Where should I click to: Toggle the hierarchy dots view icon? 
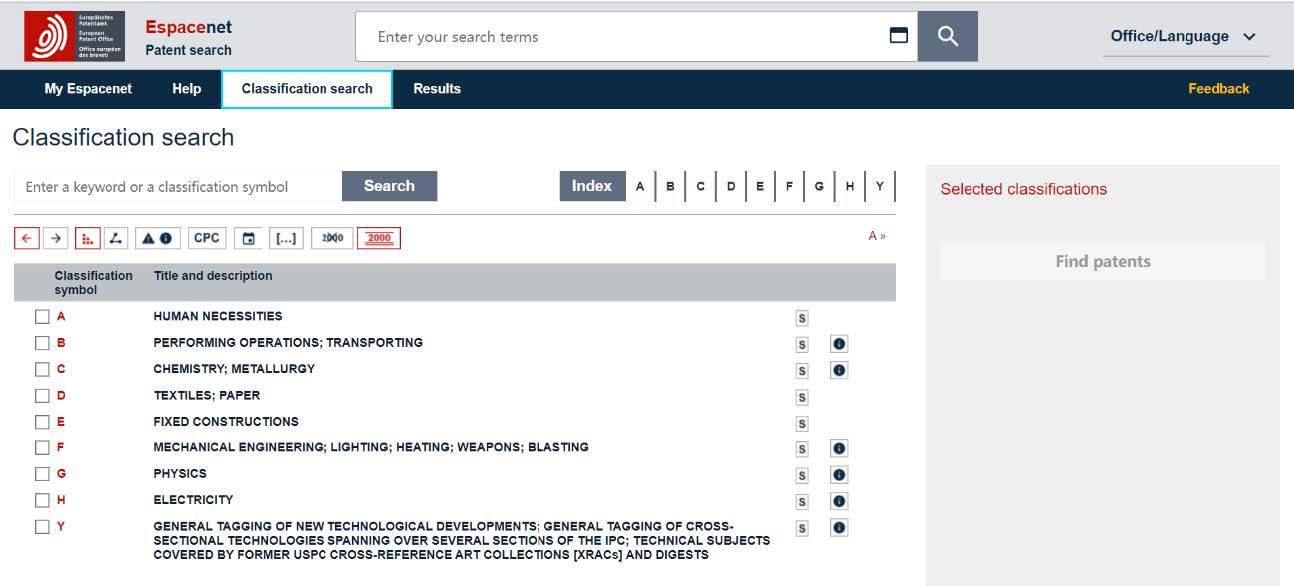click(87, 238)
